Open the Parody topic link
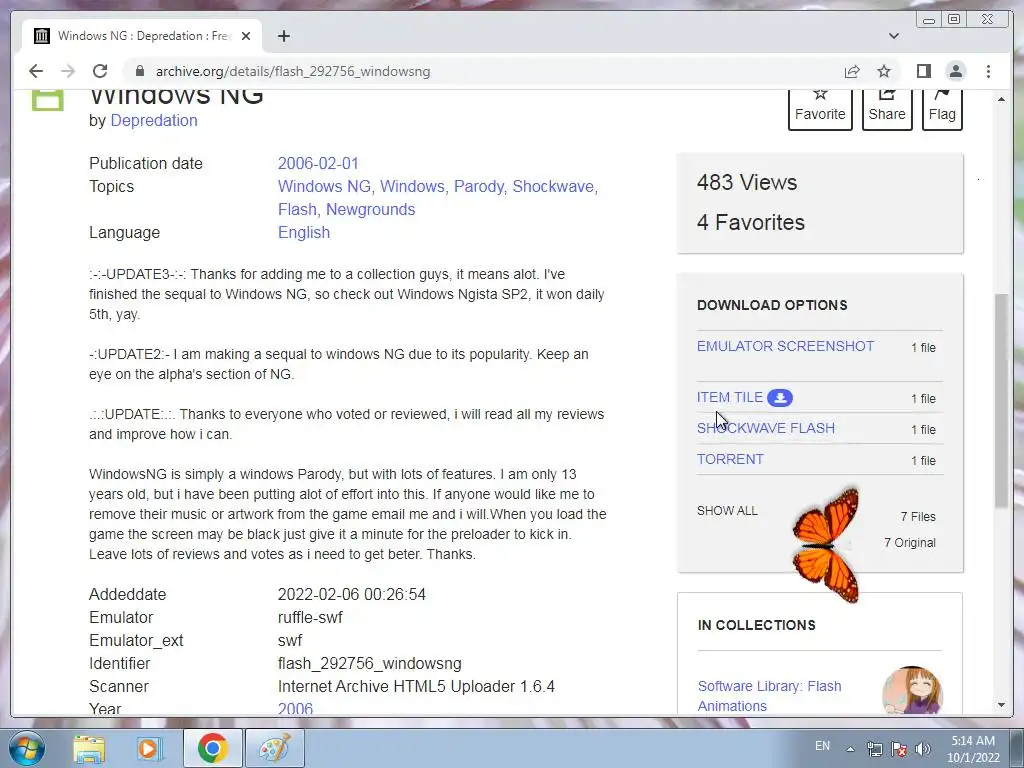Image resolution: width=1024 pixels, height=768 pixels. [x=479, y=187]
